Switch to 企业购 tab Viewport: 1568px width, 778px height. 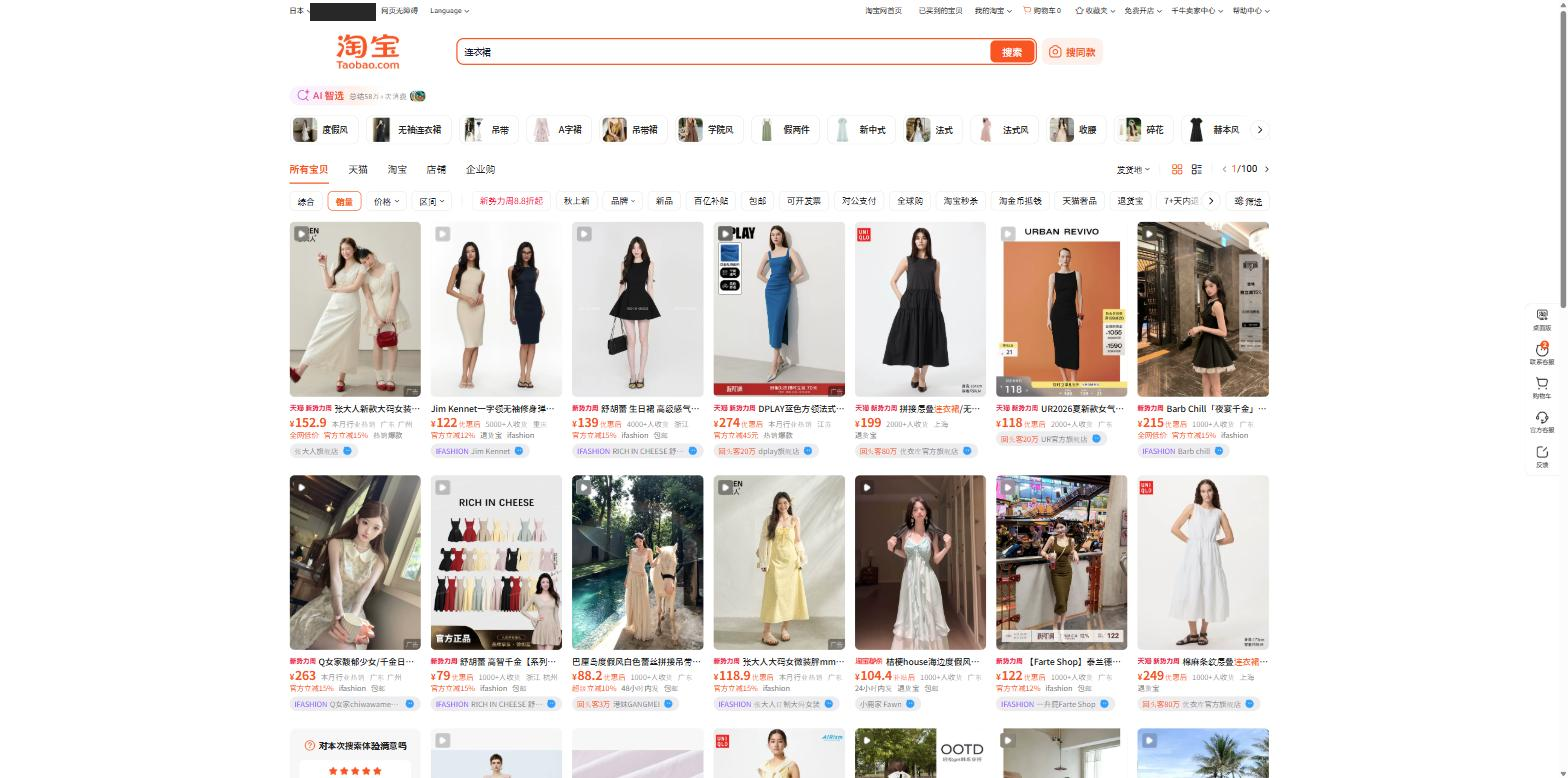(480, 169)
